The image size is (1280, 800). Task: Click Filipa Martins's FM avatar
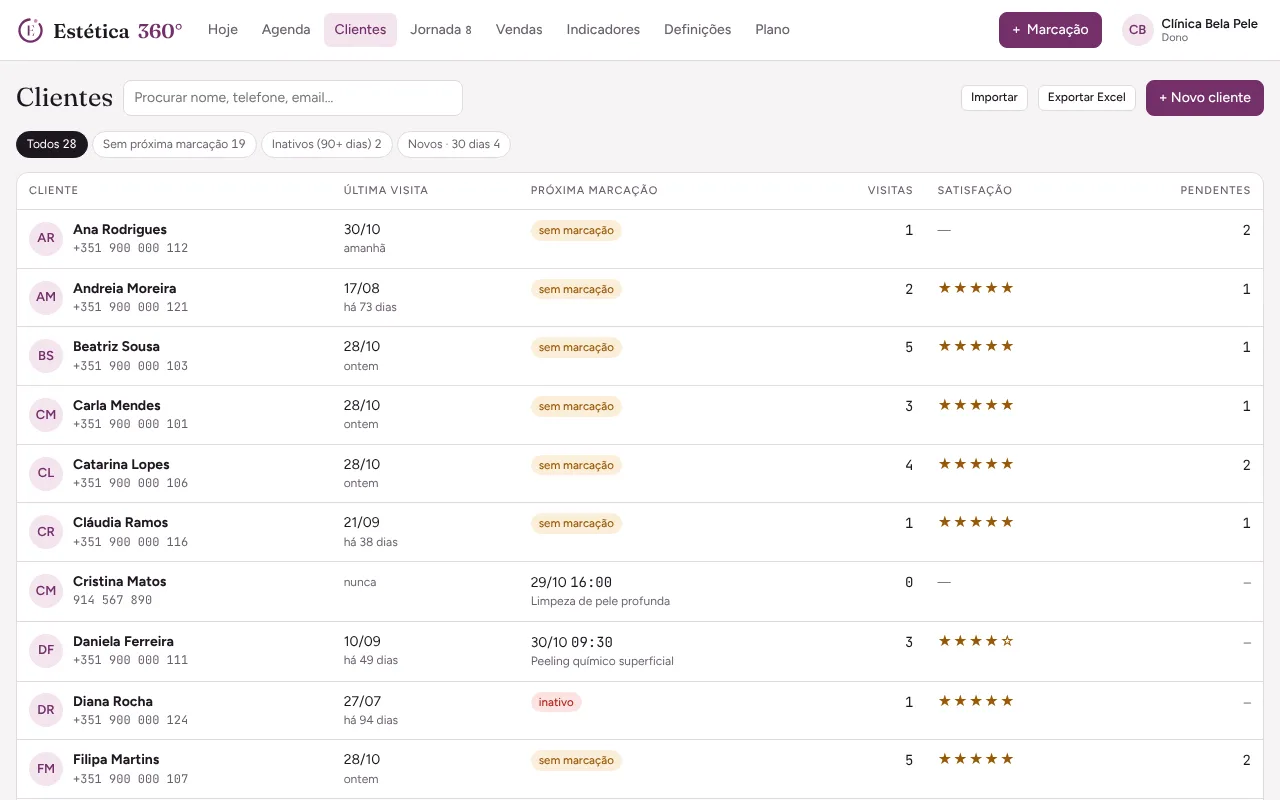tap(46, 769)
